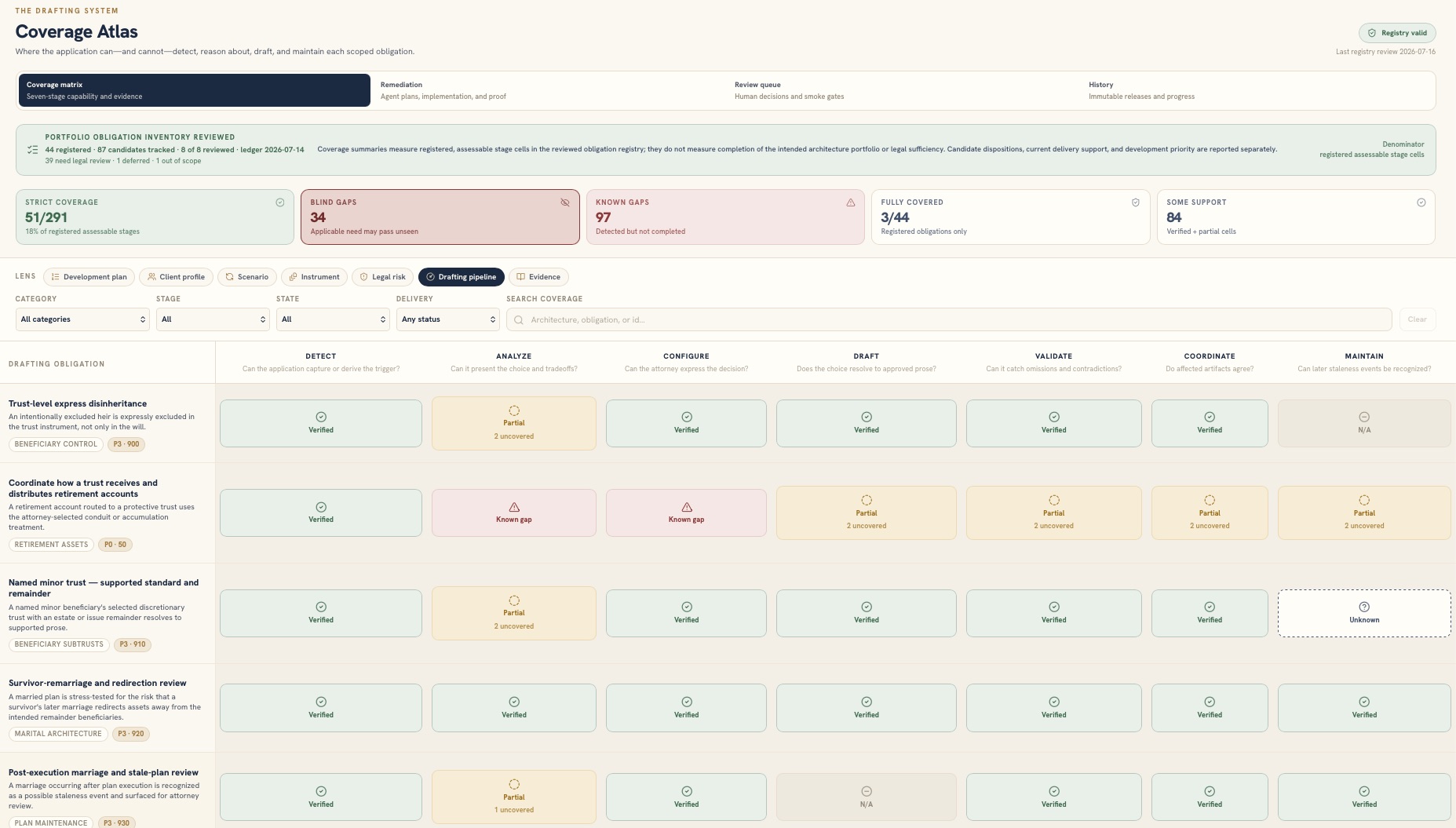Open retirement accounts Maintain Partial cell

[x=1364, y=512]
